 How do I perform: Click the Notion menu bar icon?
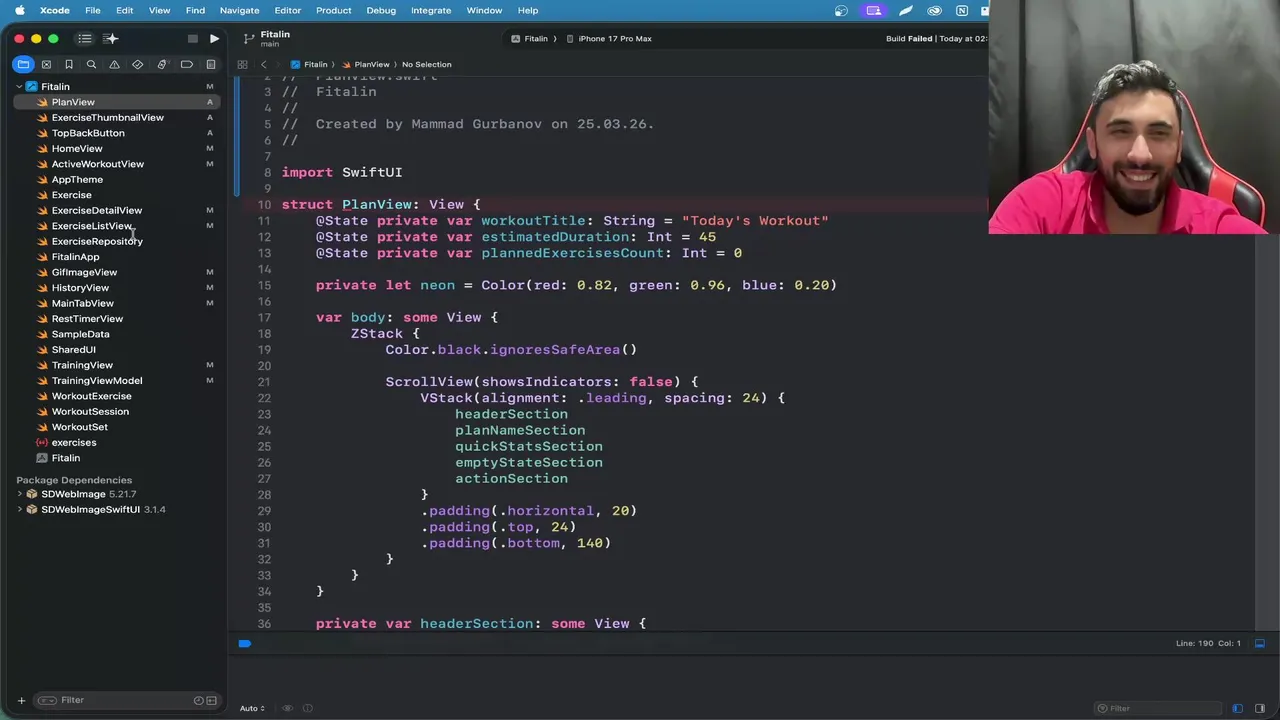pyautogui.click(x=962, y=10)
